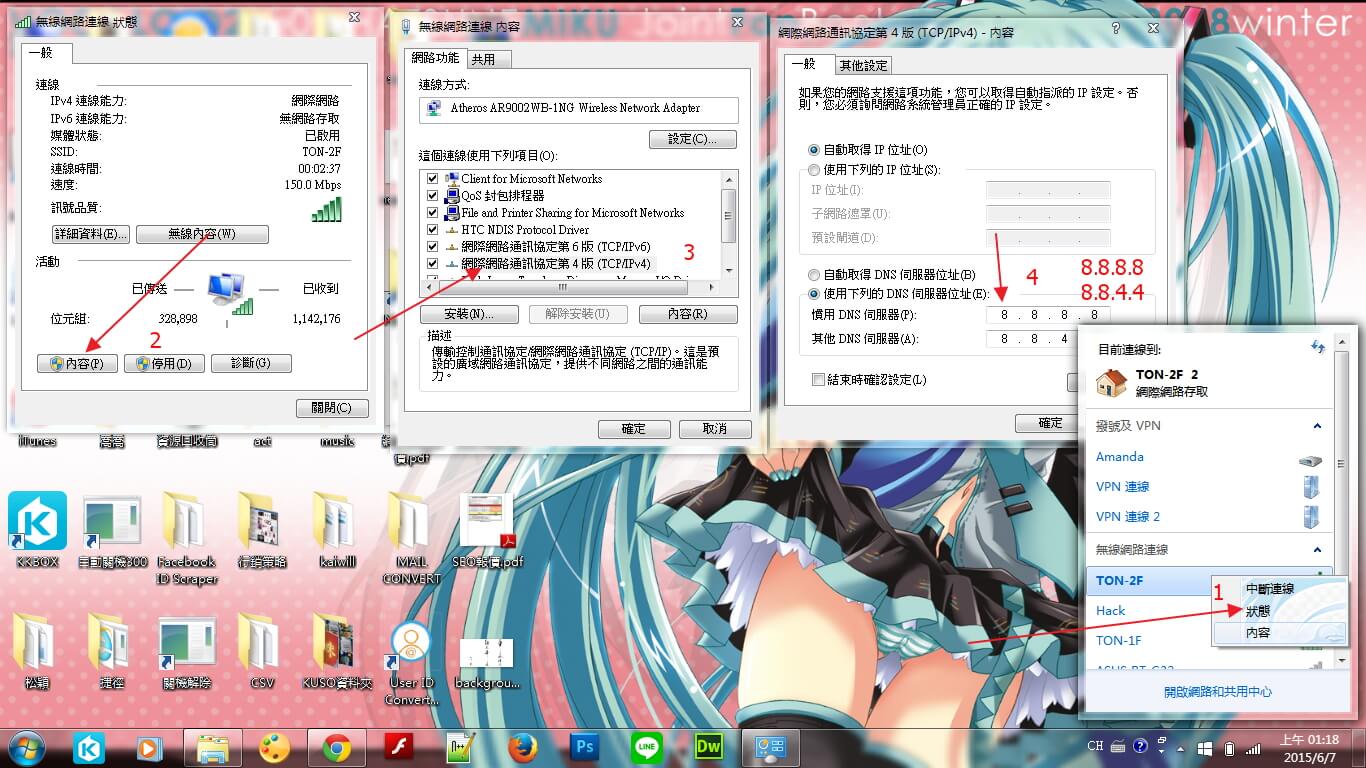Screen dimensions: 1366x768
Task: Switch to the 其他設定 tab
Action: coord(864,65)
